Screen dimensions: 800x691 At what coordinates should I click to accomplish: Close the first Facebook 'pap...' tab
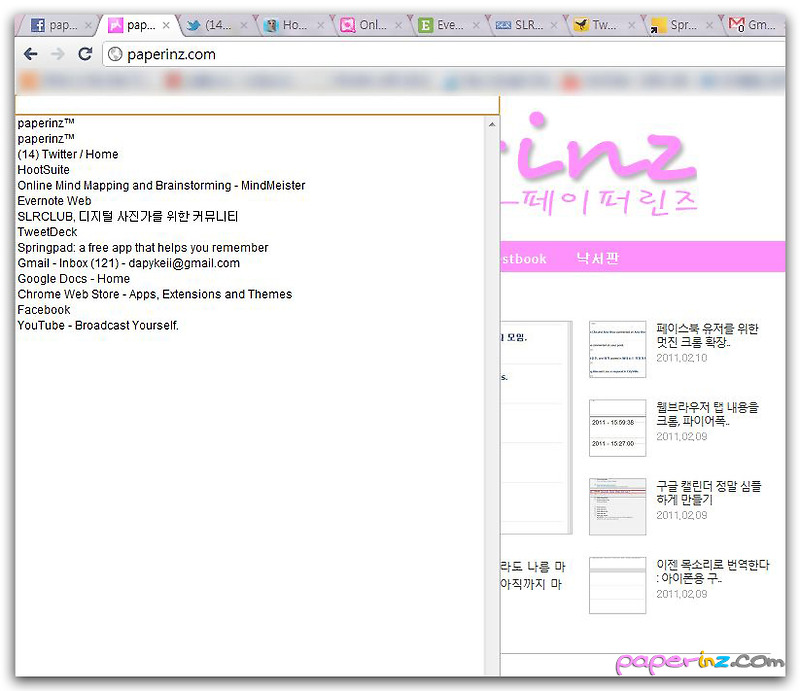[x=88, y=25]
